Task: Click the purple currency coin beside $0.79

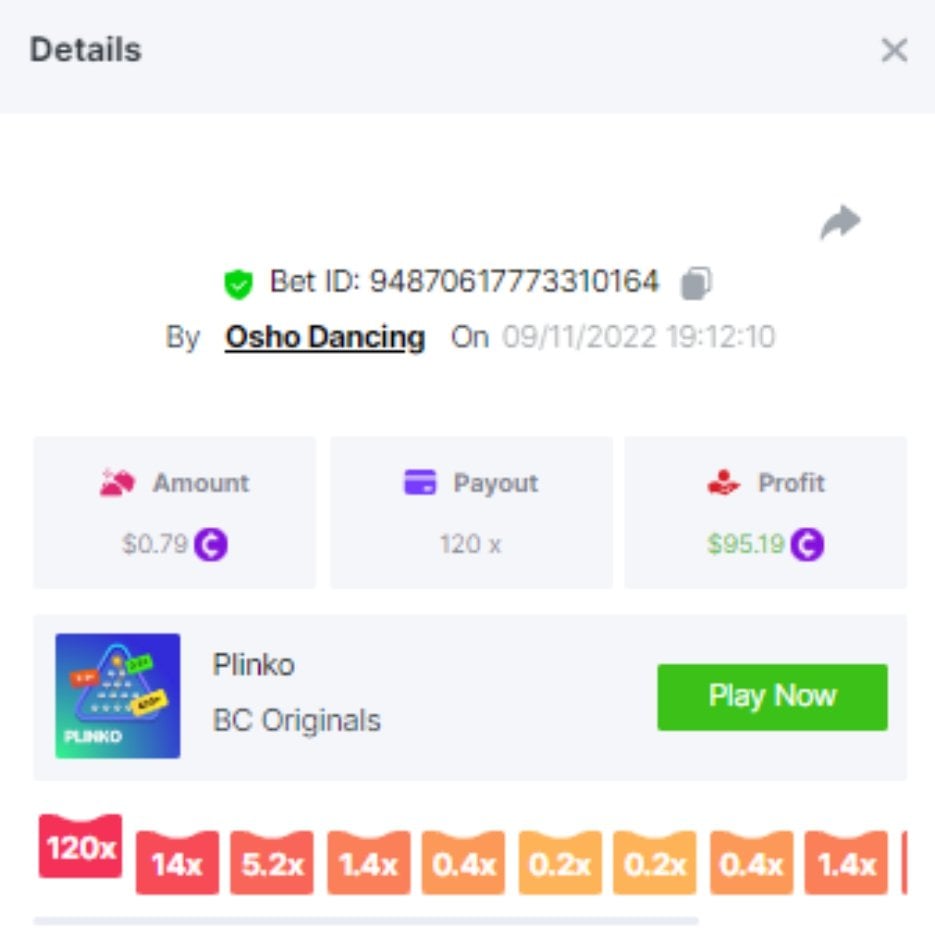Action: click(x=210, y=544)
